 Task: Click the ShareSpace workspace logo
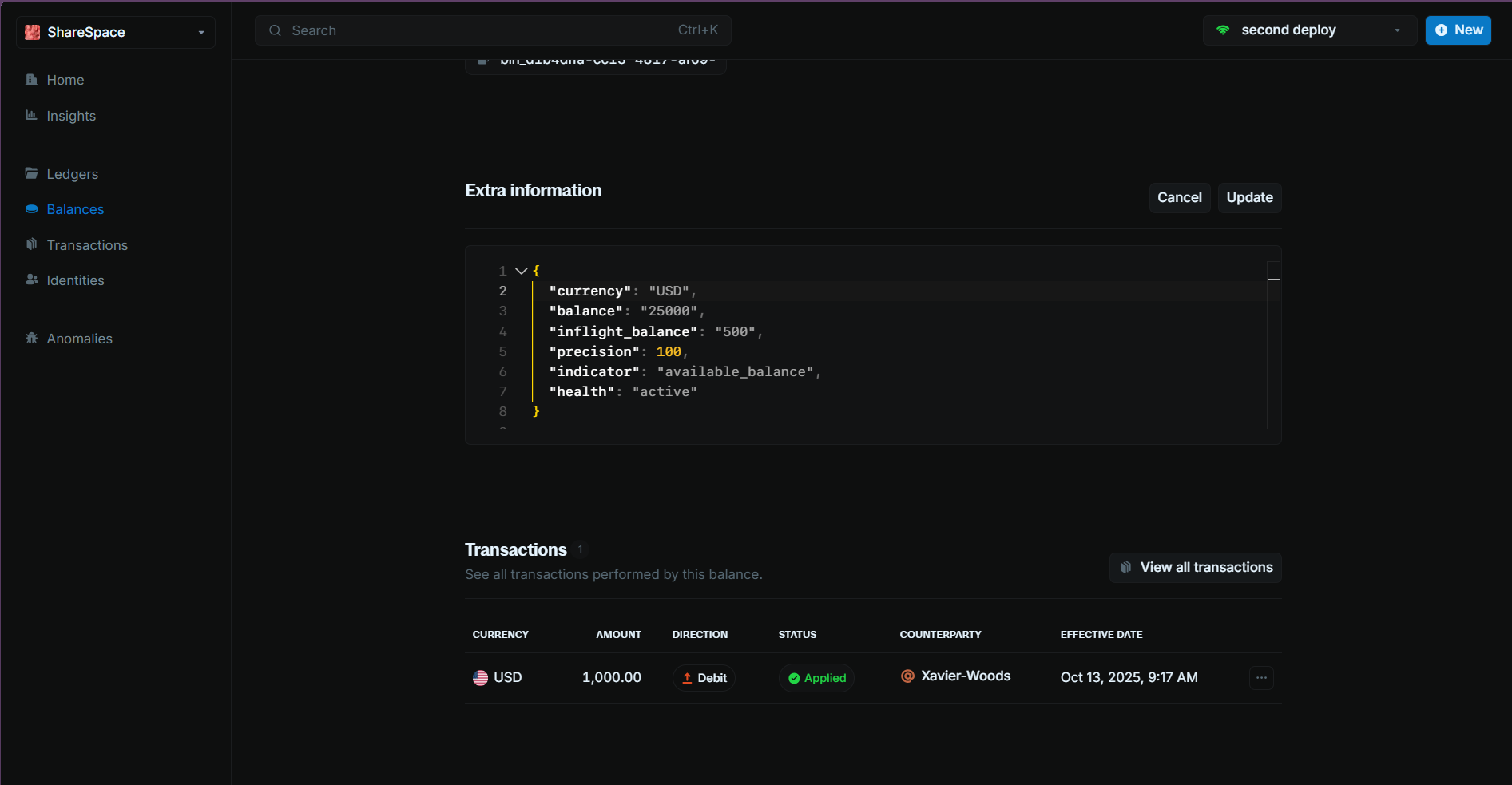(x=32, y=32)
